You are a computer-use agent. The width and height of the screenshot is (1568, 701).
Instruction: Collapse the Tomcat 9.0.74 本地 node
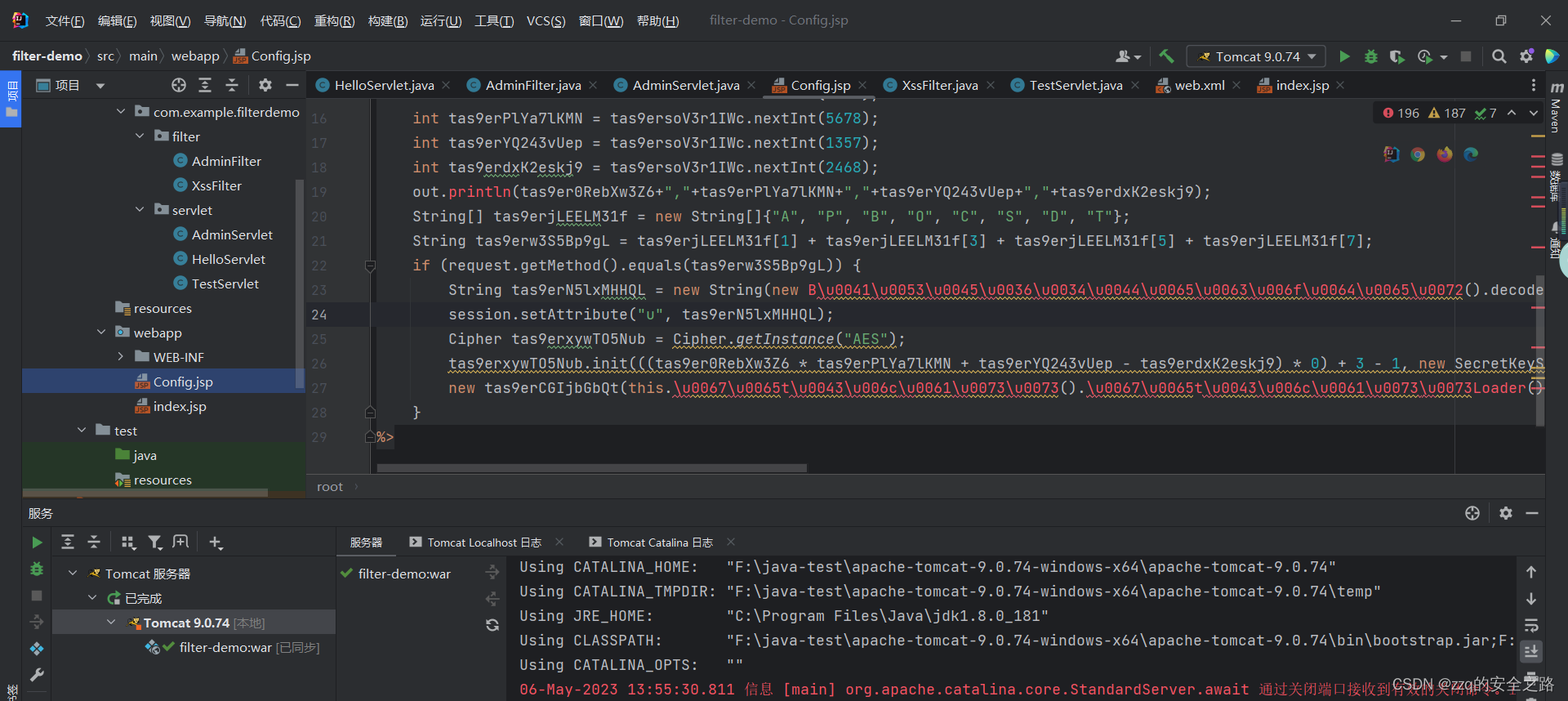click(111, 623)
